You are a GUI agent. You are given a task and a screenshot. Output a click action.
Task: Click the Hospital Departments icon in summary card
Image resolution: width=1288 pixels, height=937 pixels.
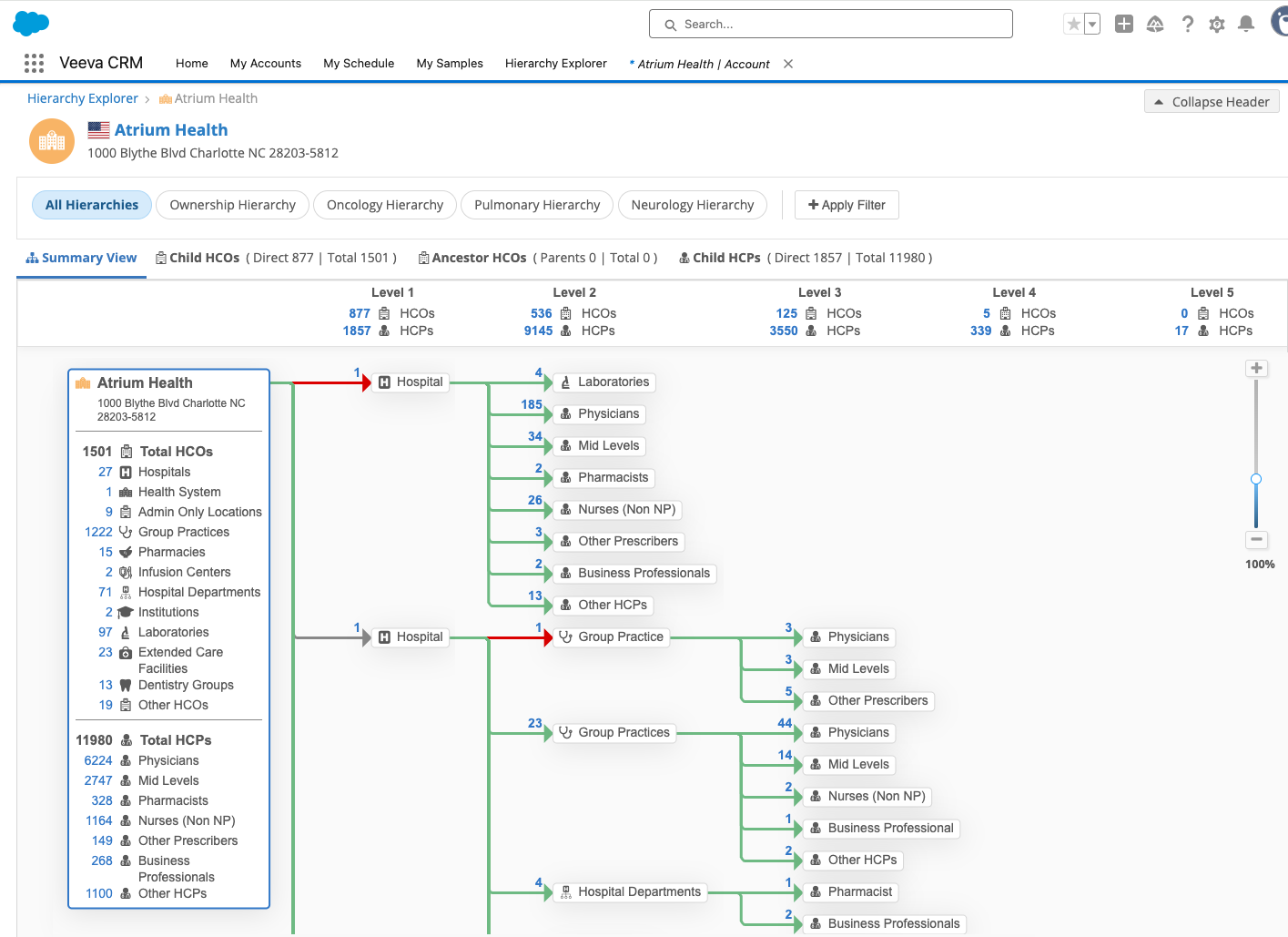[126, 592]
